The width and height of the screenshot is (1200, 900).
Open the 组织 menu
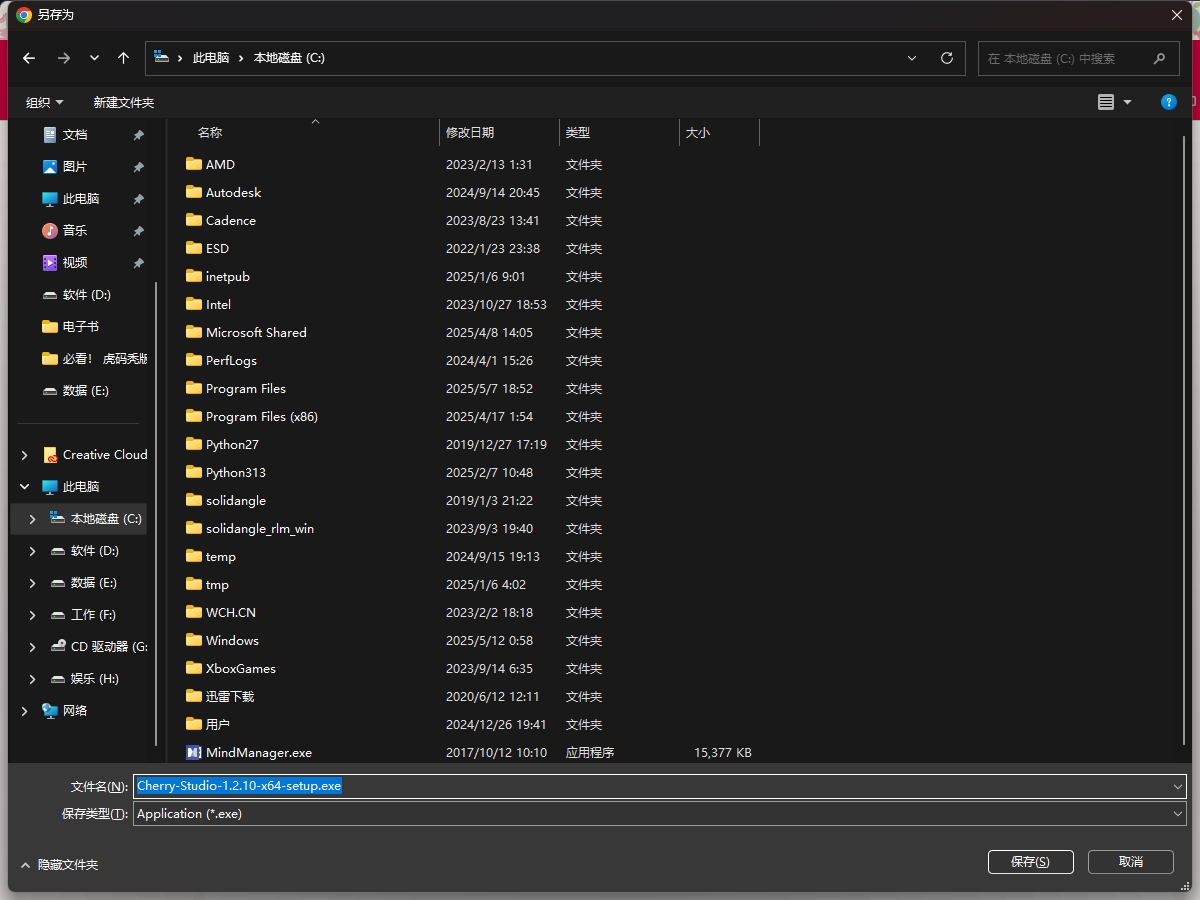[44, 102]
